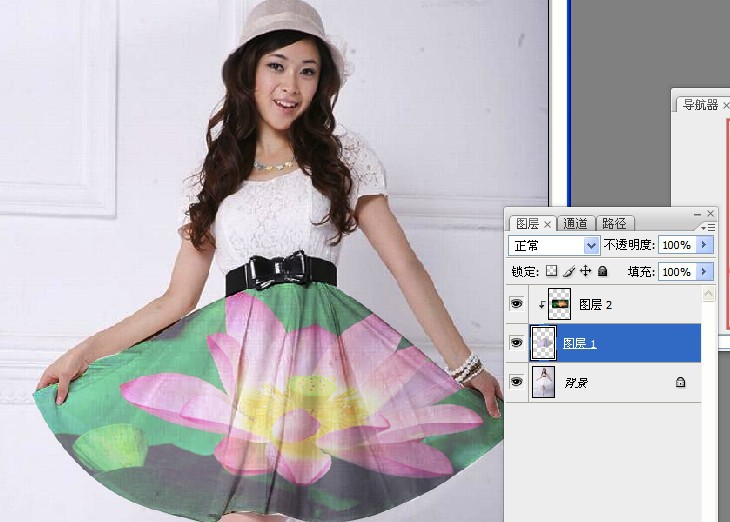
Task: Click the 不透明度 100% field
Action: 677,245
